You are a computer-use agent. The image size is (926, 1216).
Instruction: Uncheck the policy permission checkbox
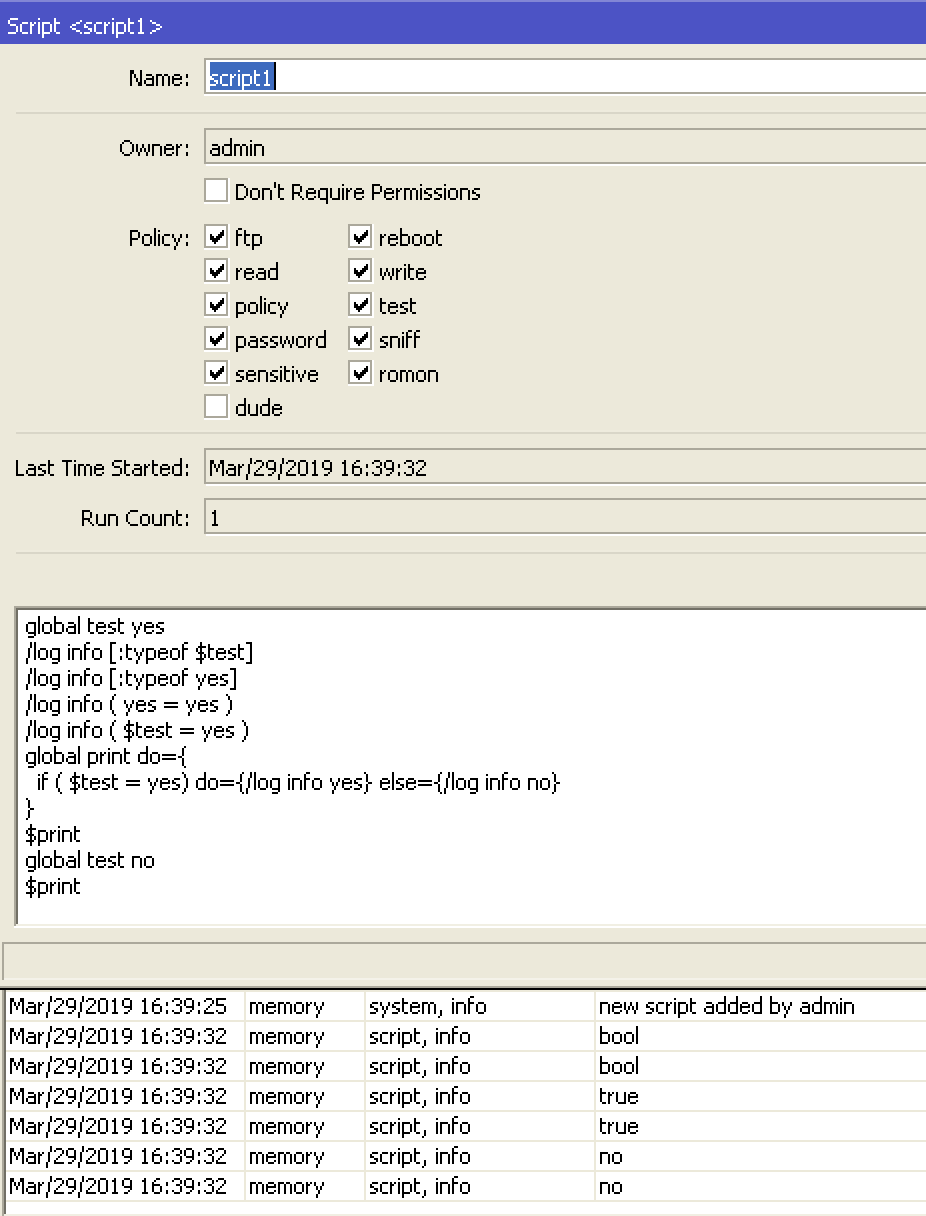[x=217, y=305]
